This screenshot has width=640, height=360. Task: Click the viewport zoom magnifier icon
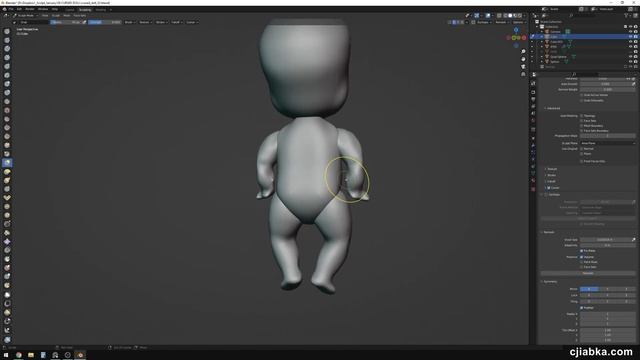pos(523,51)
